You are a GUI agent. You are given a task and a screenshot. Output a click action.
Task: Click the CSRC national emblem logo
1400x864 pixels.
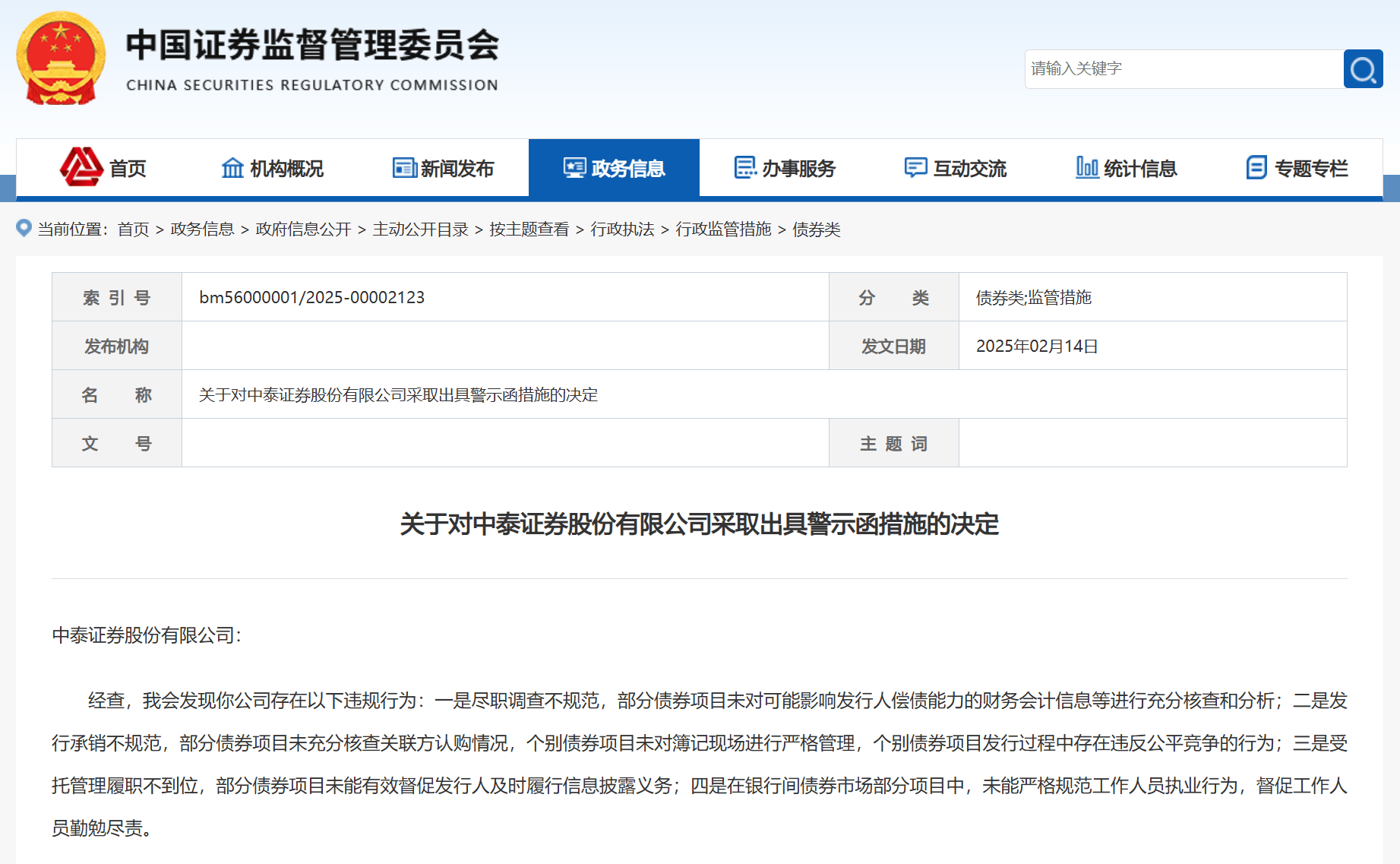61,55
